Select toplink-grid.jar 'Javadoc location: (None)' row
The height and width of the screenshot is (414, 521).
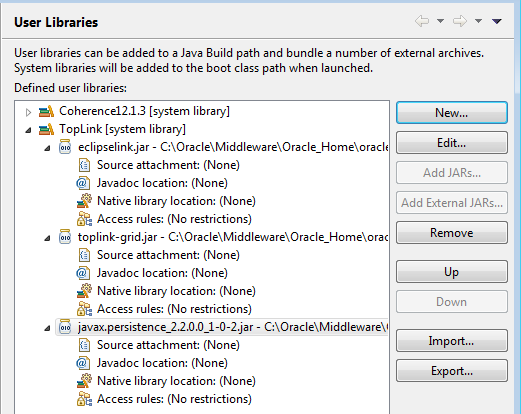[162, 273]
